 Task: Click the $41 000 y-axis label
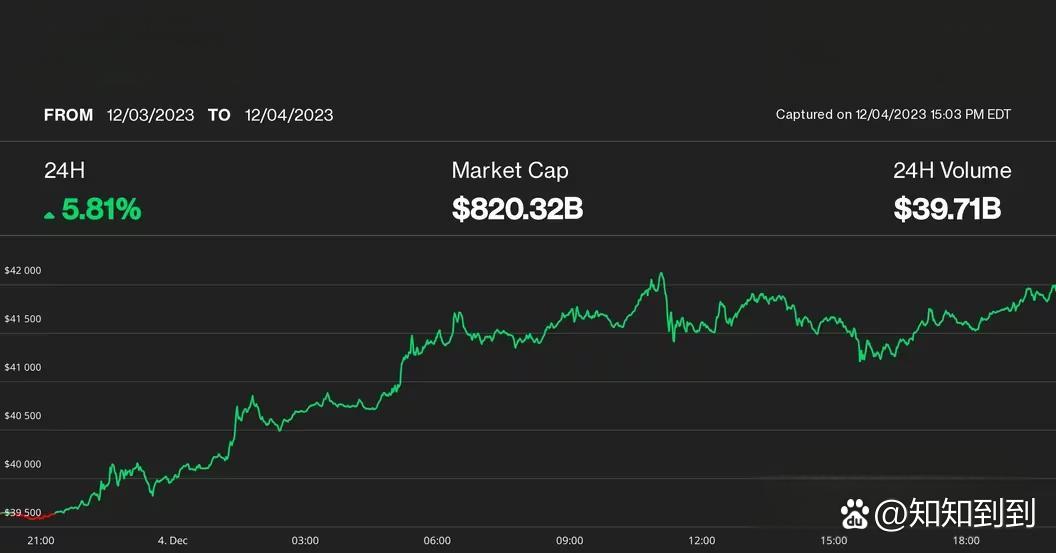(23, 368)
